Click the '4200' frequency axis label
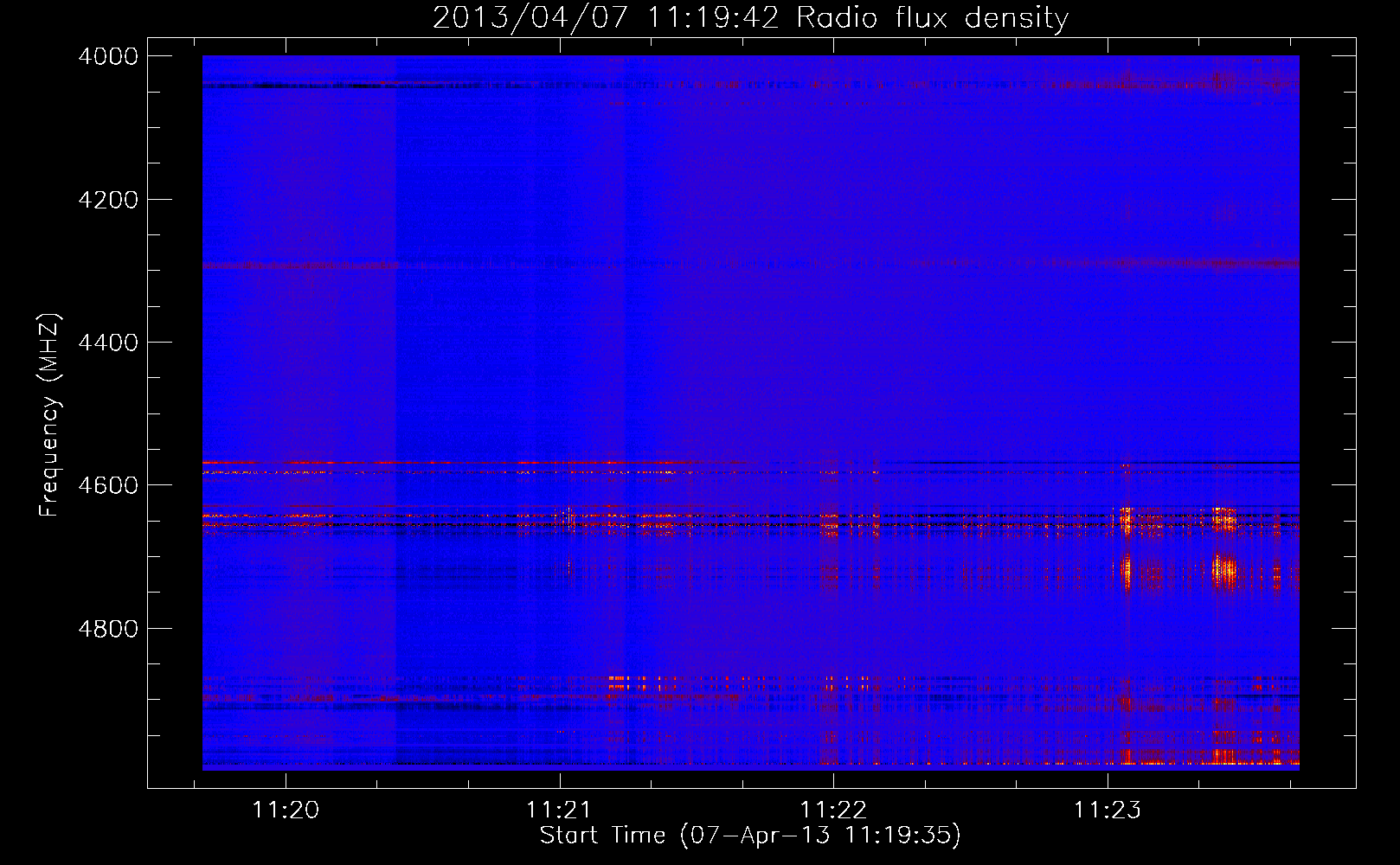The image size is (1400, 865). pyautogui.click(x=108, y=200)
